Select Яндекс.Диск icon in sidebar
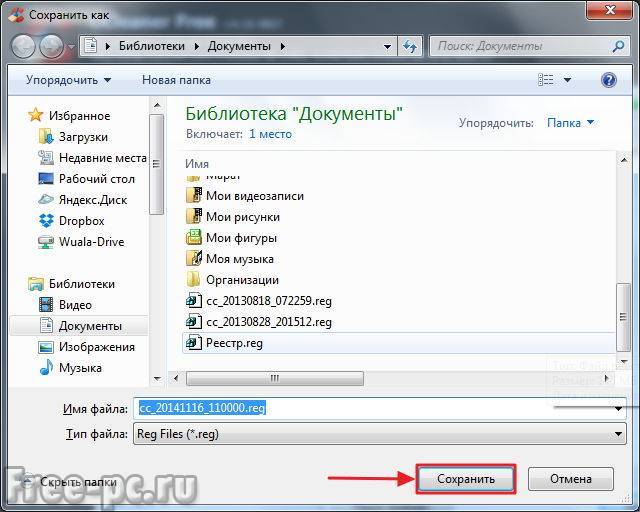This screenshot has width=640, height=512. (x=46, y=200)
